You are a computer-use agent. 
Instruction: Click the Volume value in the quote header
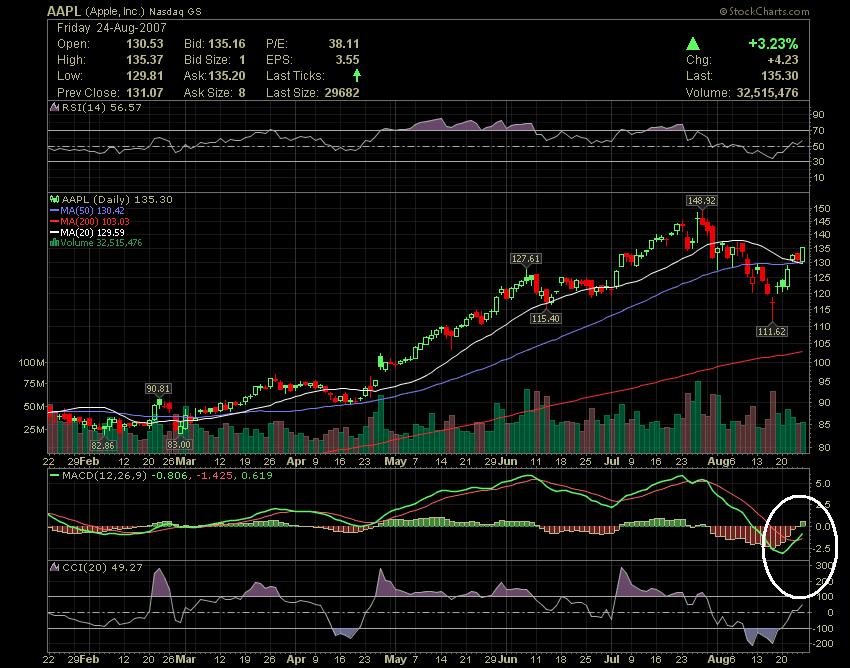pyautogui.click(x=767, y=93)
